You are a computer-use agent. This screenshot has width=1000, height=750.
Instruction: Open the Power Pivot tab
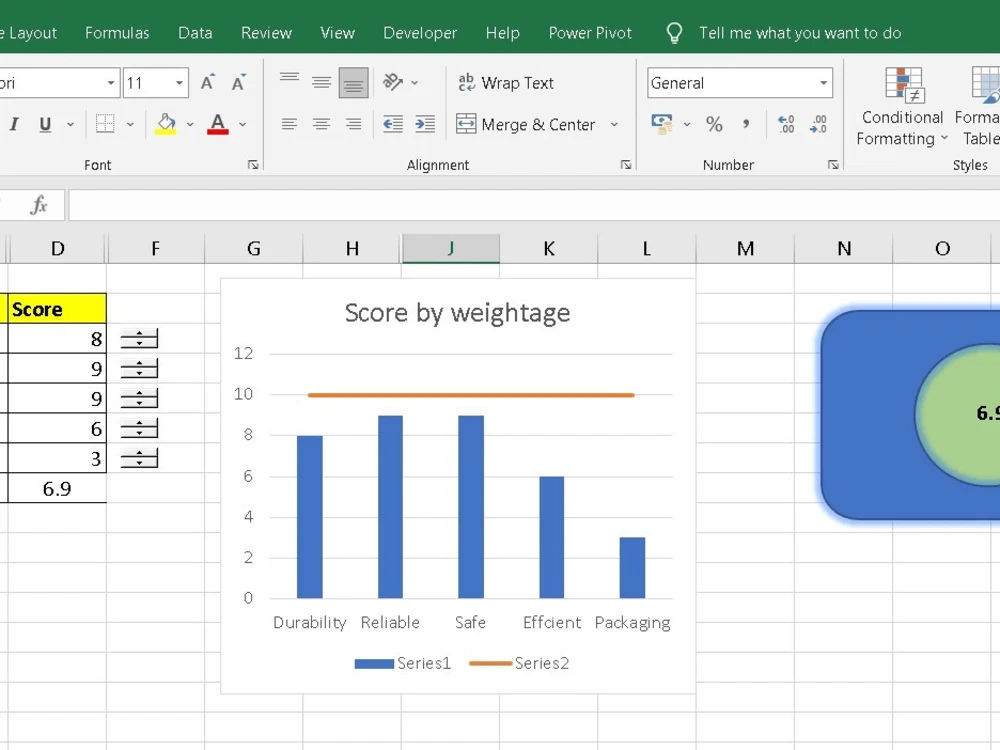point(589,32)
